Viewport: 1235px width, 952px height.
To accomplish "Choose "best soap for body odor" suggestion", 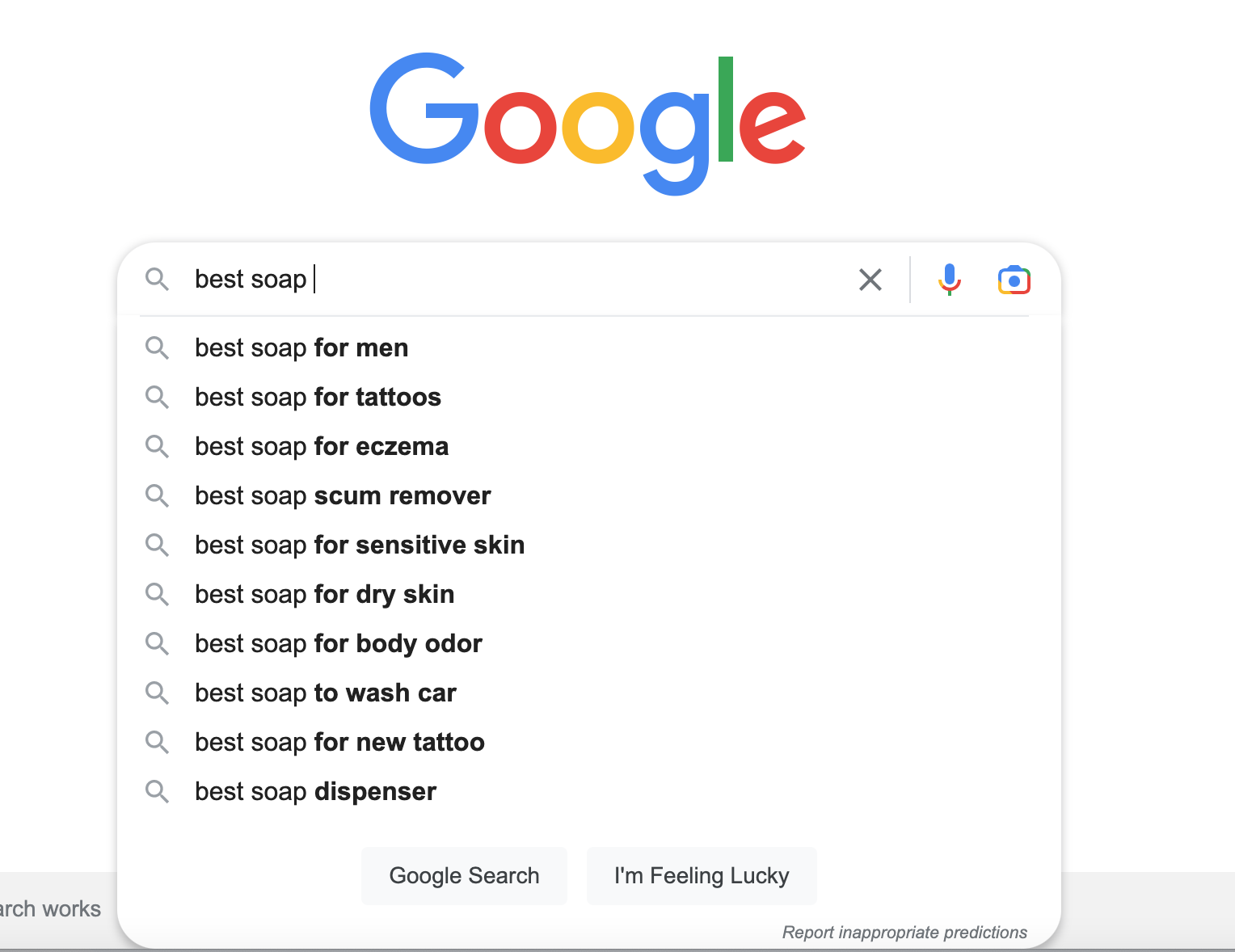I will pyautogui.click(x=338, y=644).
